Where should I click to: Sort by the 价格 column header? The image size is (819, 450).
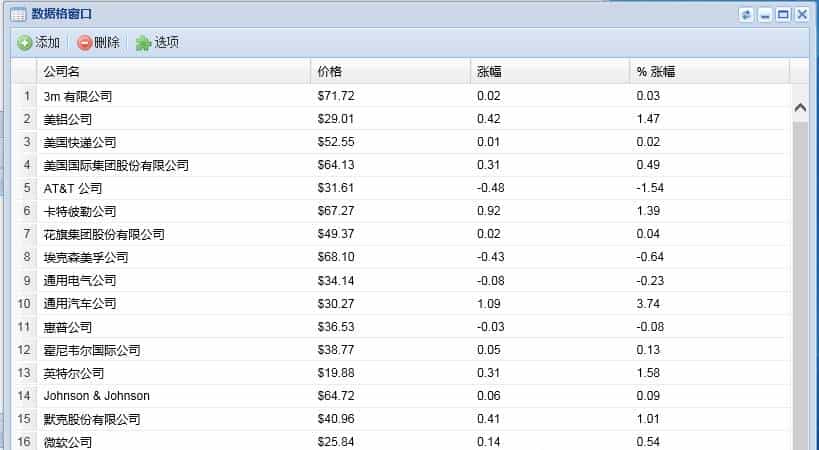pos(390,72)
